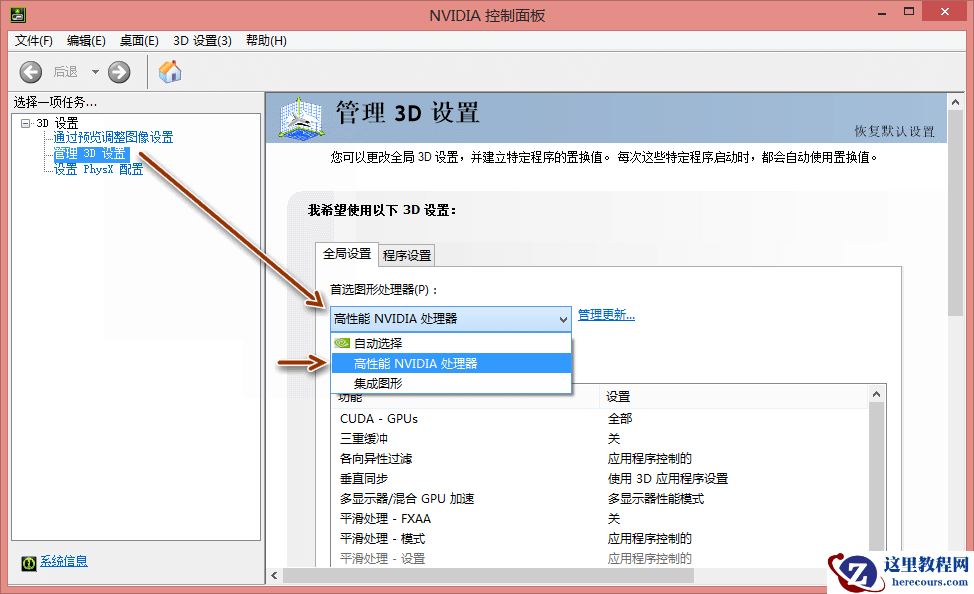Open the 帮助(H) menu
Screen dimensions: 974x594
click(x=266, y=40)
